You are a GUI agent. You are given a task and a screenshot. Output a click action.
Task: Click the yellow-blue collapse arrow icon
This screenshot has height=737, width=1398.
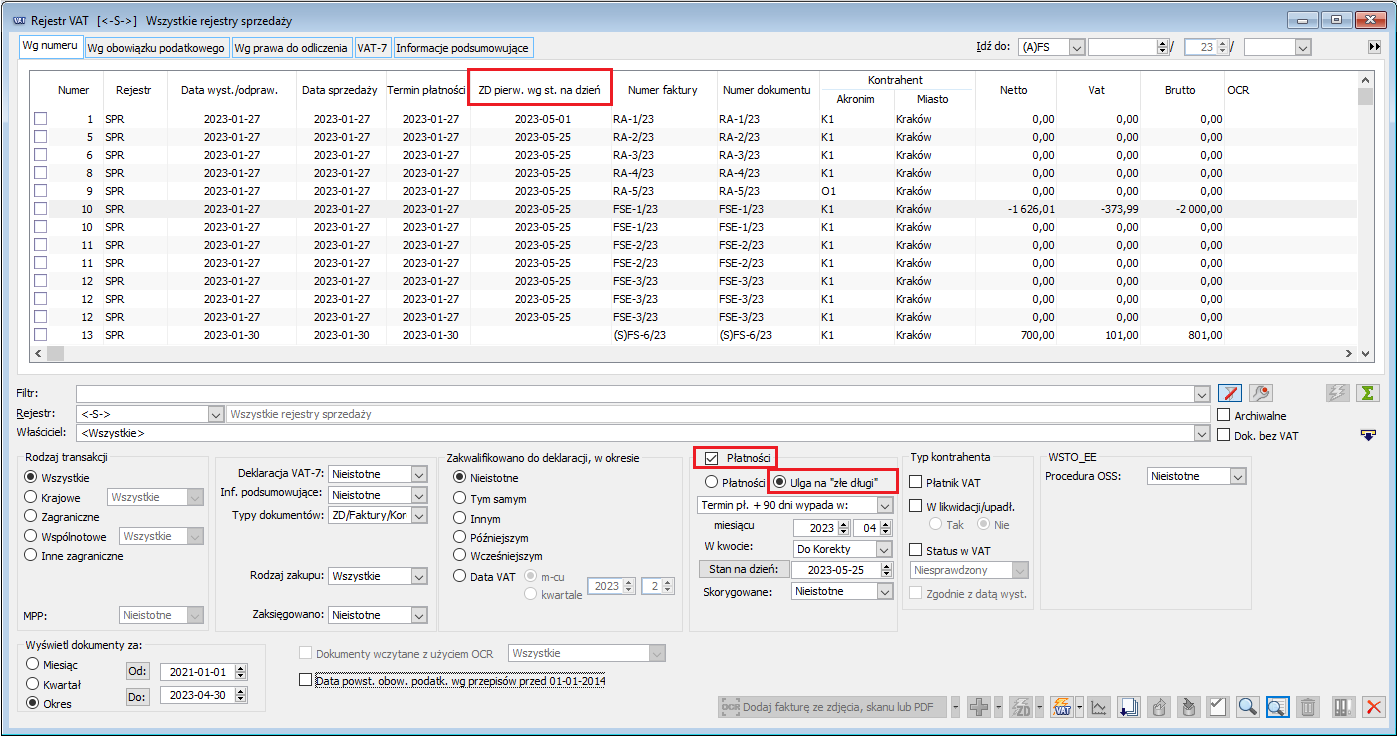[x=1367, y=434]
